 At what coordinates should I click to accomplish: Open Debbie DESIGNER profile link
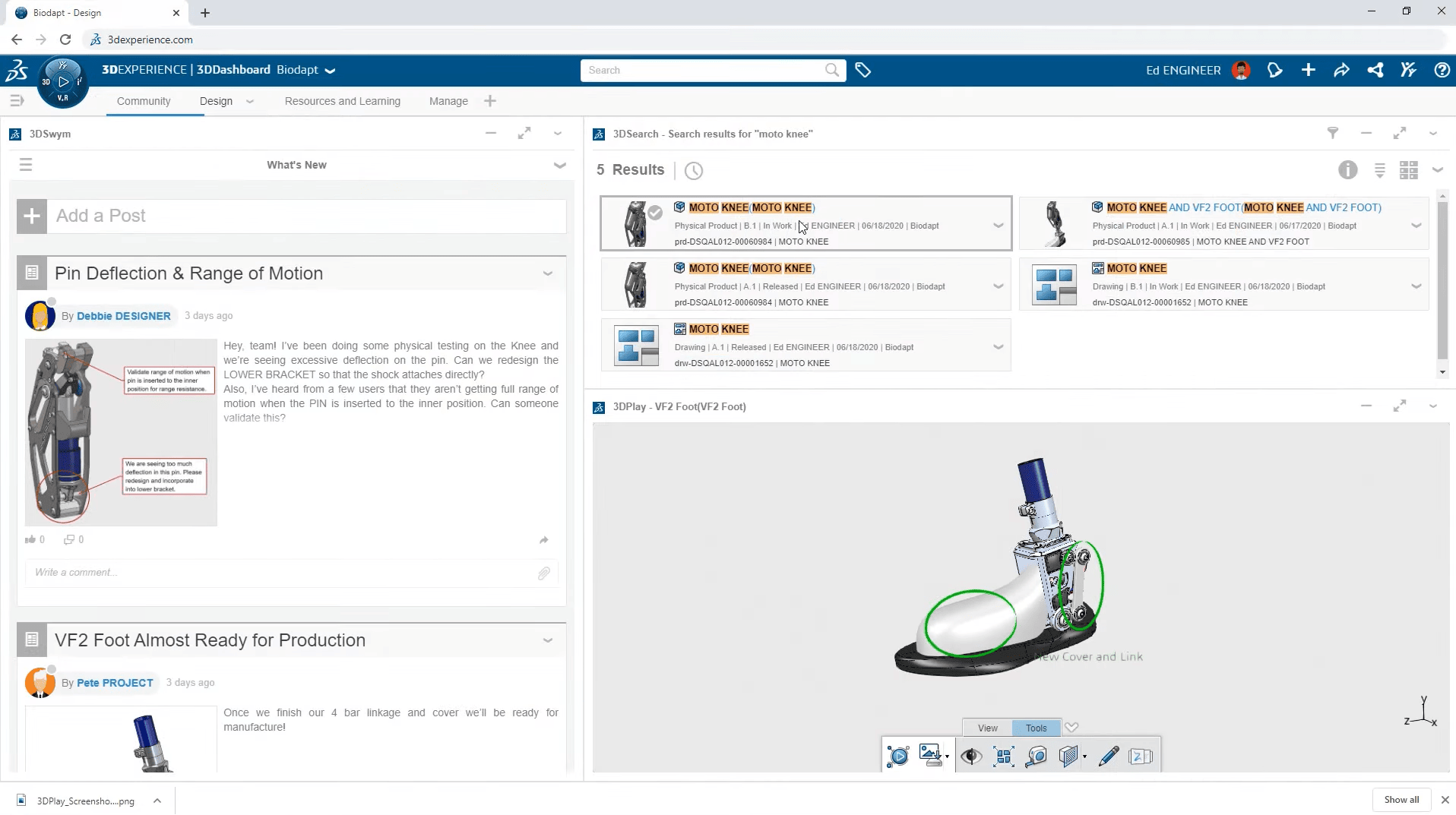(x=123, y=316)
